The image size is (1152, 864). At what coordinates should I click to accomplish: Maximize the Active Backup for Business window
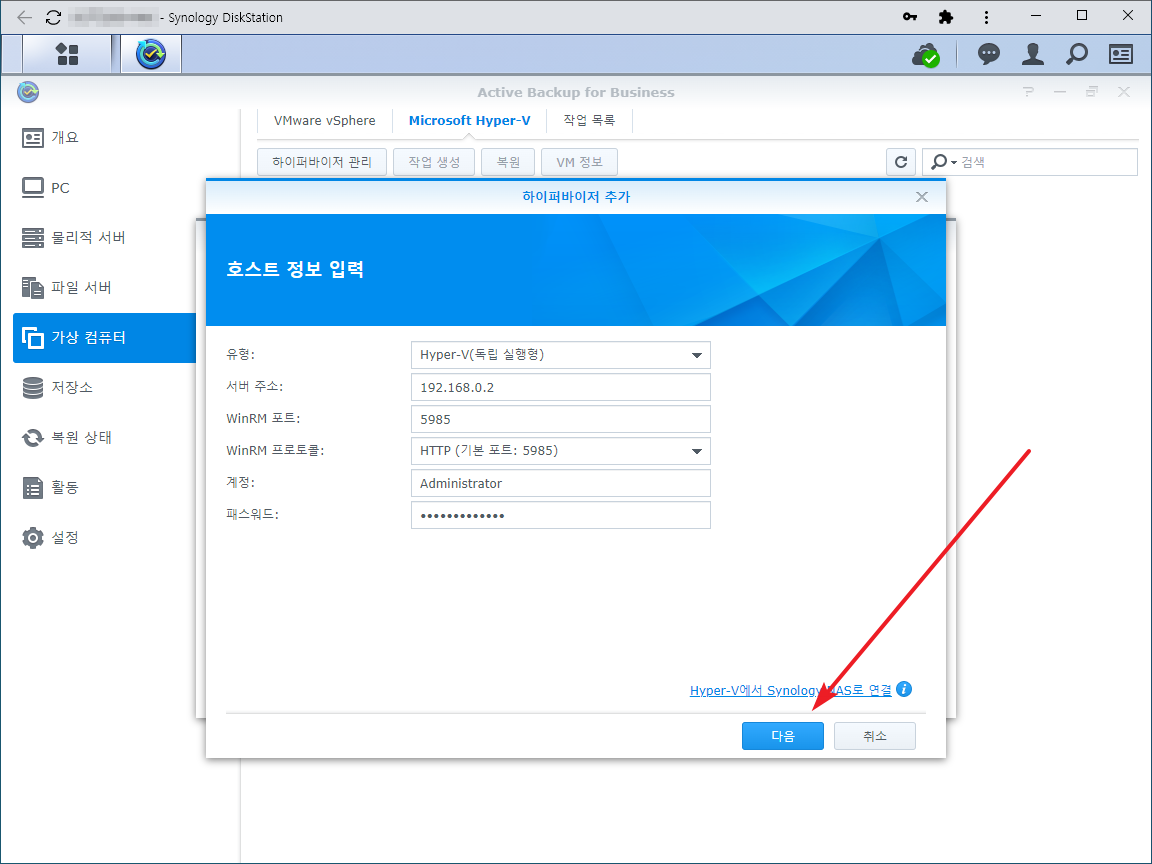pyautogui.click(x=1092, y=92)
